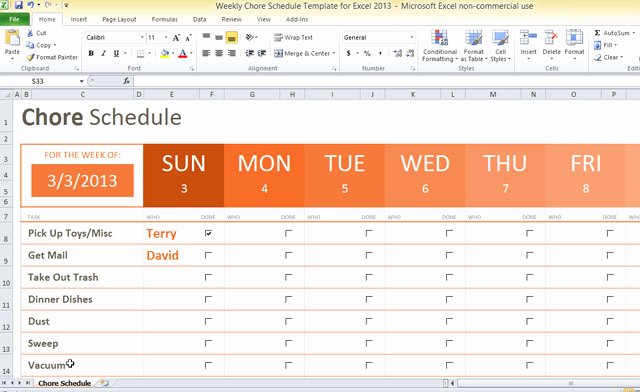Click the Cut scissors icon

30,33
